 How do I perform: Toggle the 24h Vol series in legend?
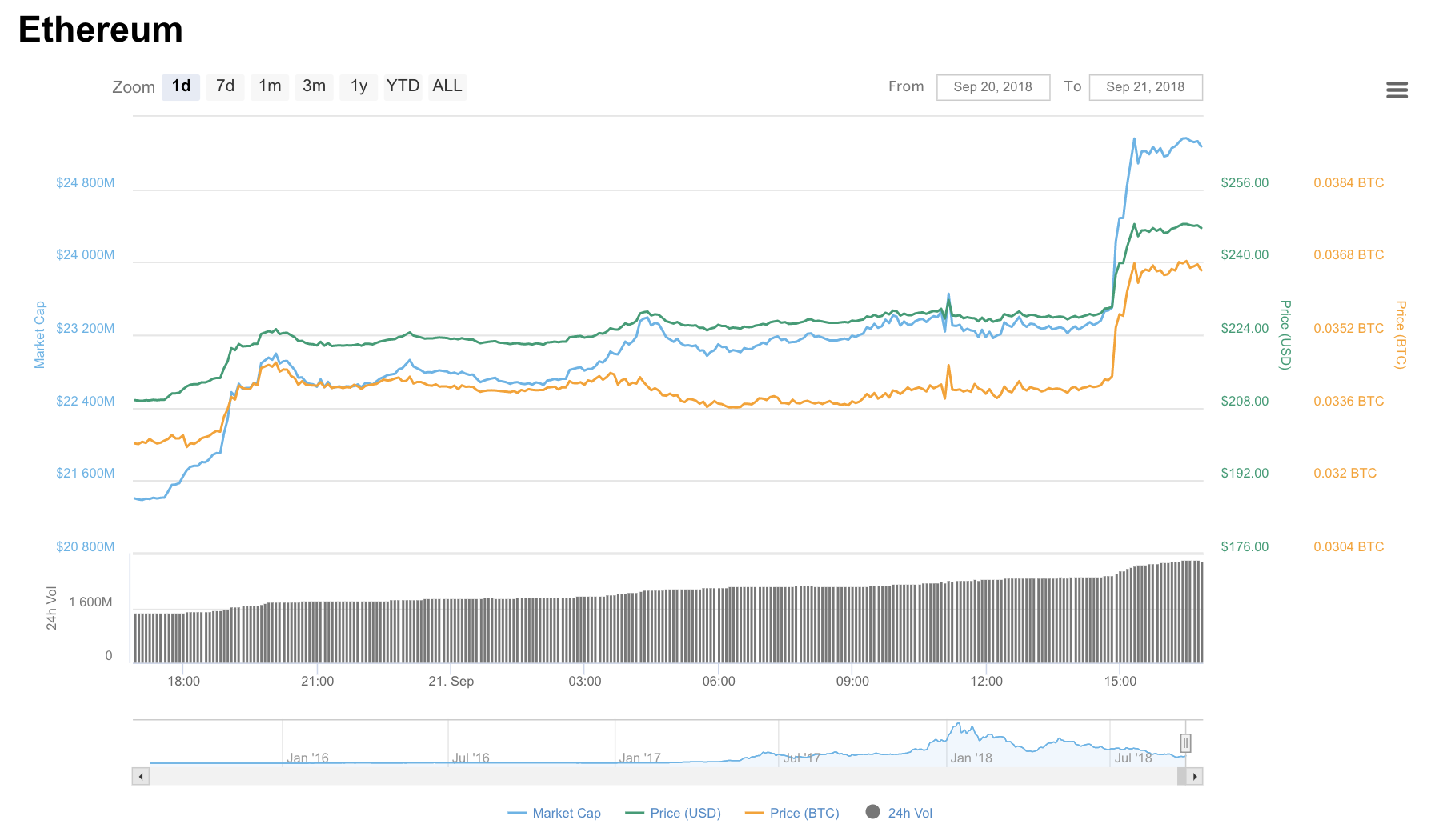click(899, 813)
